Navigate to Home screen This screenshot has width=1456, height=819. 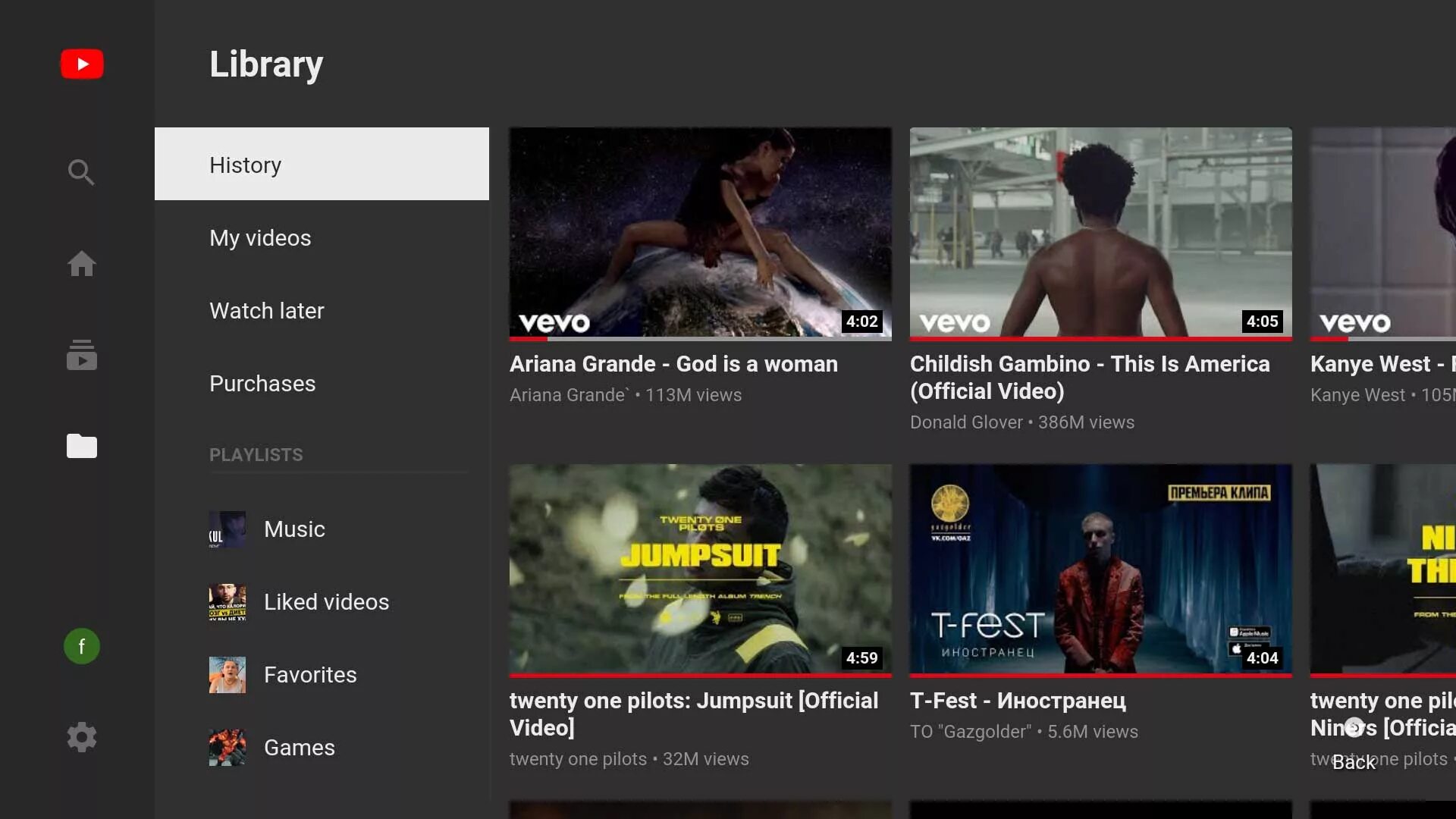[82, 263]
